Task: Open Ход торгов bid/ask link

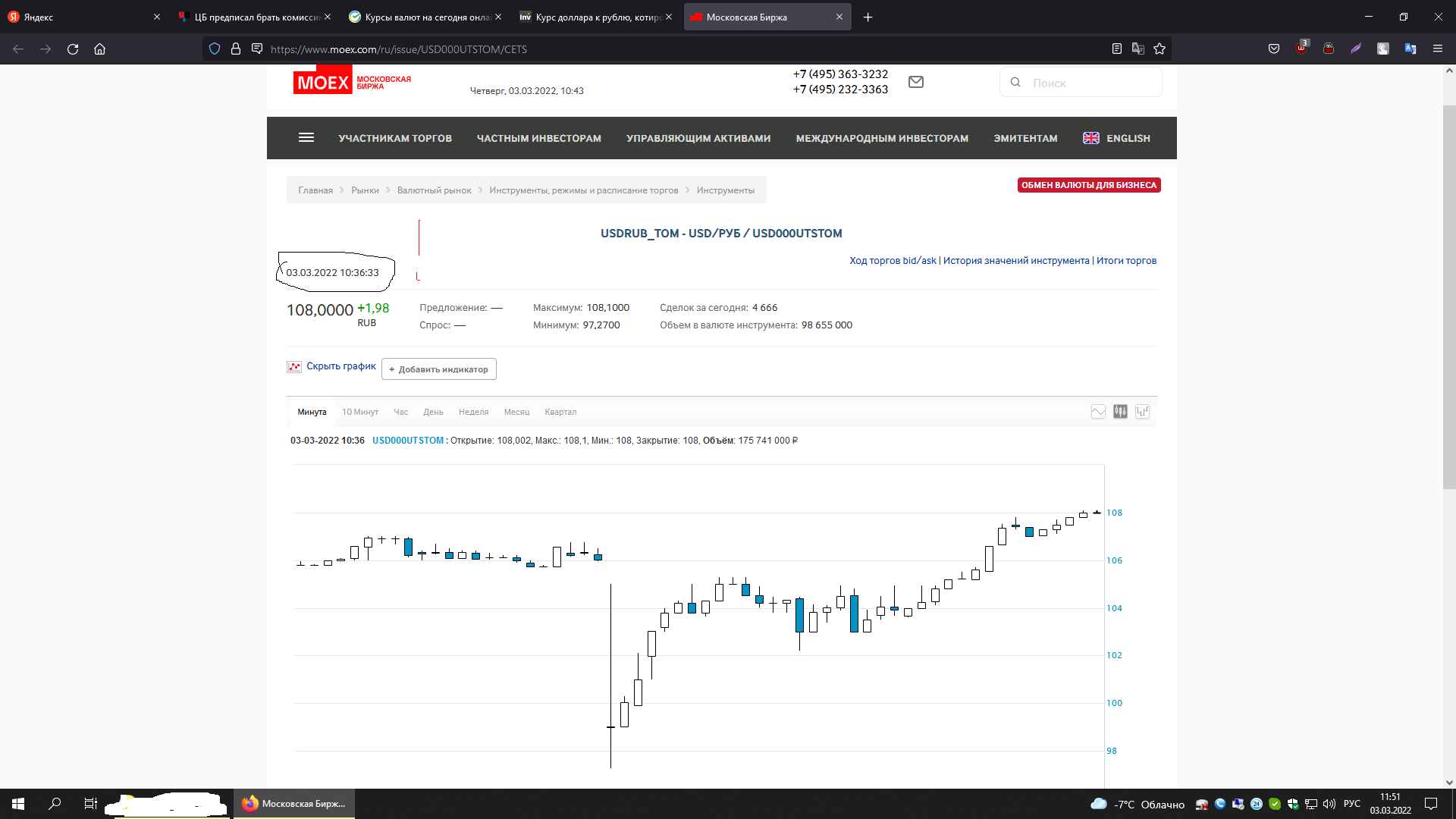Action: [893, 260]
